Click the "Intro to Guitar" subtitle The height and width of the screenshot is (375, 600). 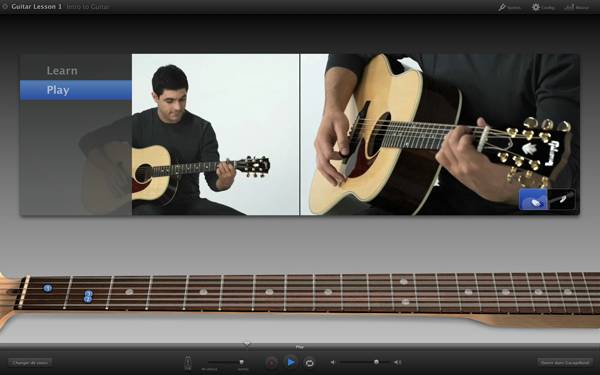click(88, 7)
